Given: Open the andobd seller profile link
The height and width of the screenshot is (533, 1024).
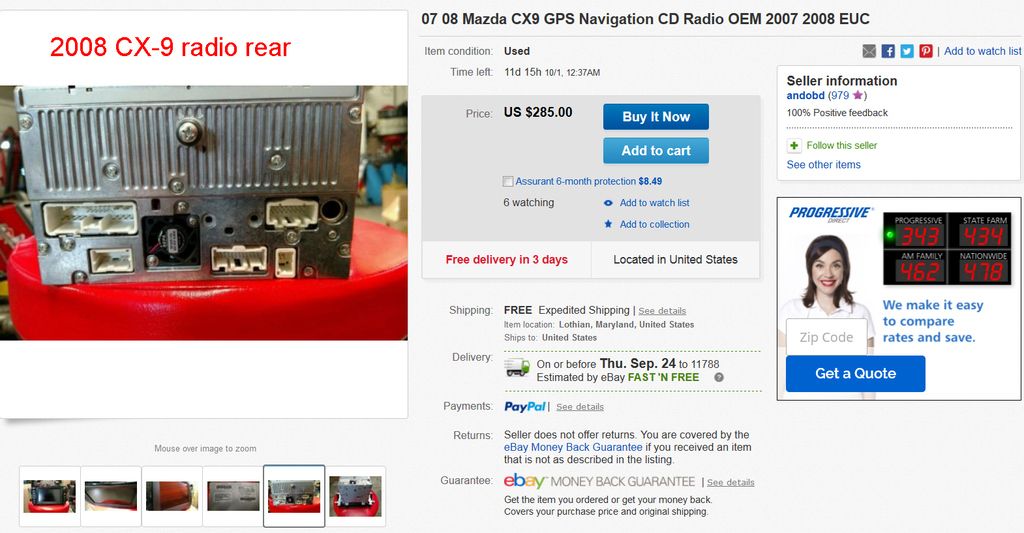Looking at the screenshot, I should (x=805, y=95).
